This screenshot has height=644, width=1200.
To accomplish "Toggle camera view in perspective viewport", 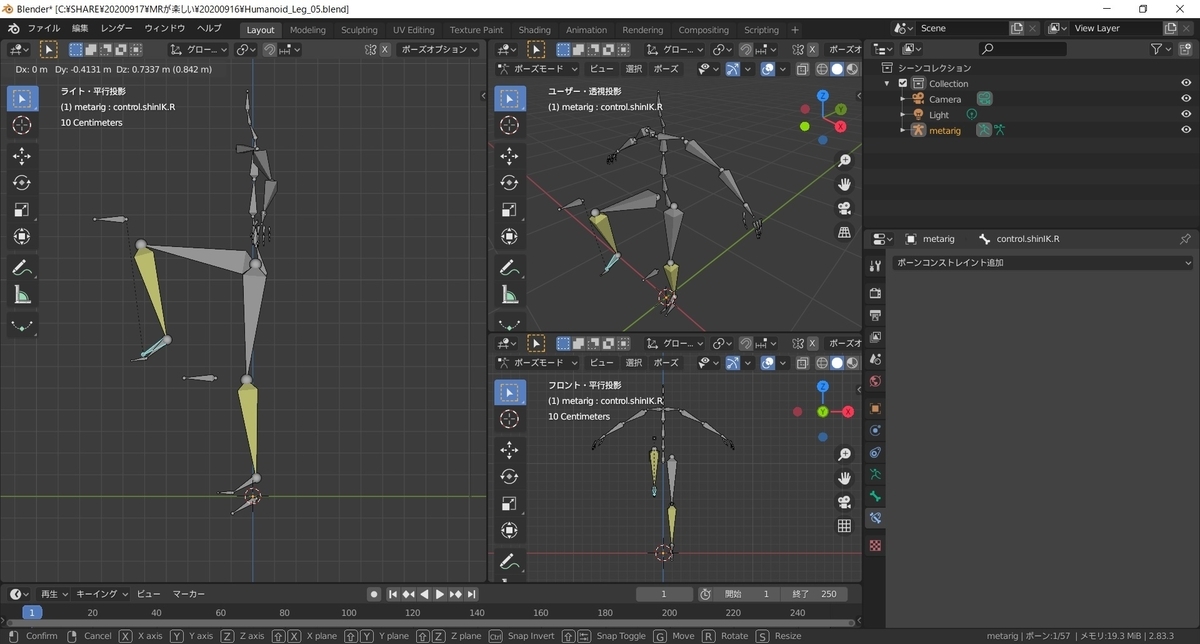I will pyautogui.click(x=844, y=208).
